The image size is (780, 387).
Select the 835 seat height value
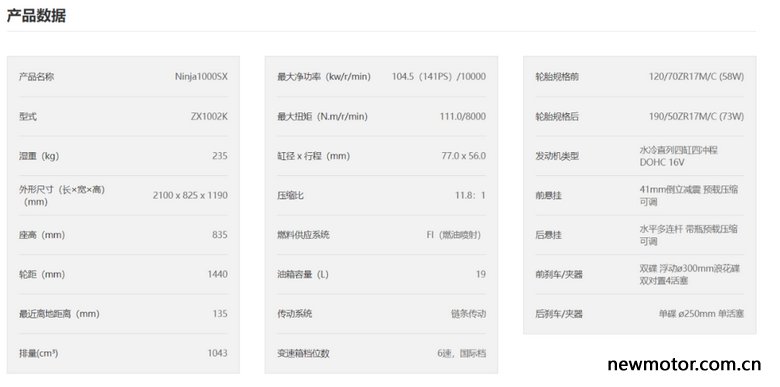tap(220, 235)
